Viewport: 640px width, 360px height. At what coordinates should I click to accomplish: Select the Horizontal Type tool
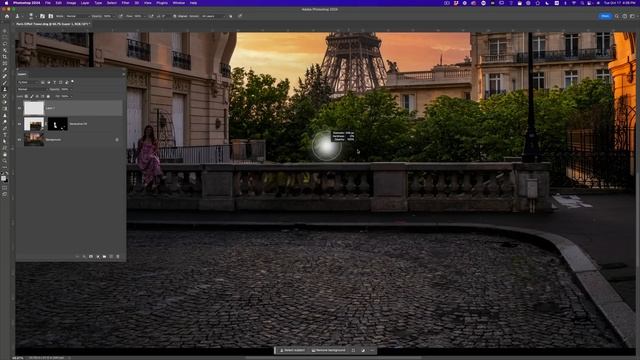pyautogui.click(x=5, y=135)
